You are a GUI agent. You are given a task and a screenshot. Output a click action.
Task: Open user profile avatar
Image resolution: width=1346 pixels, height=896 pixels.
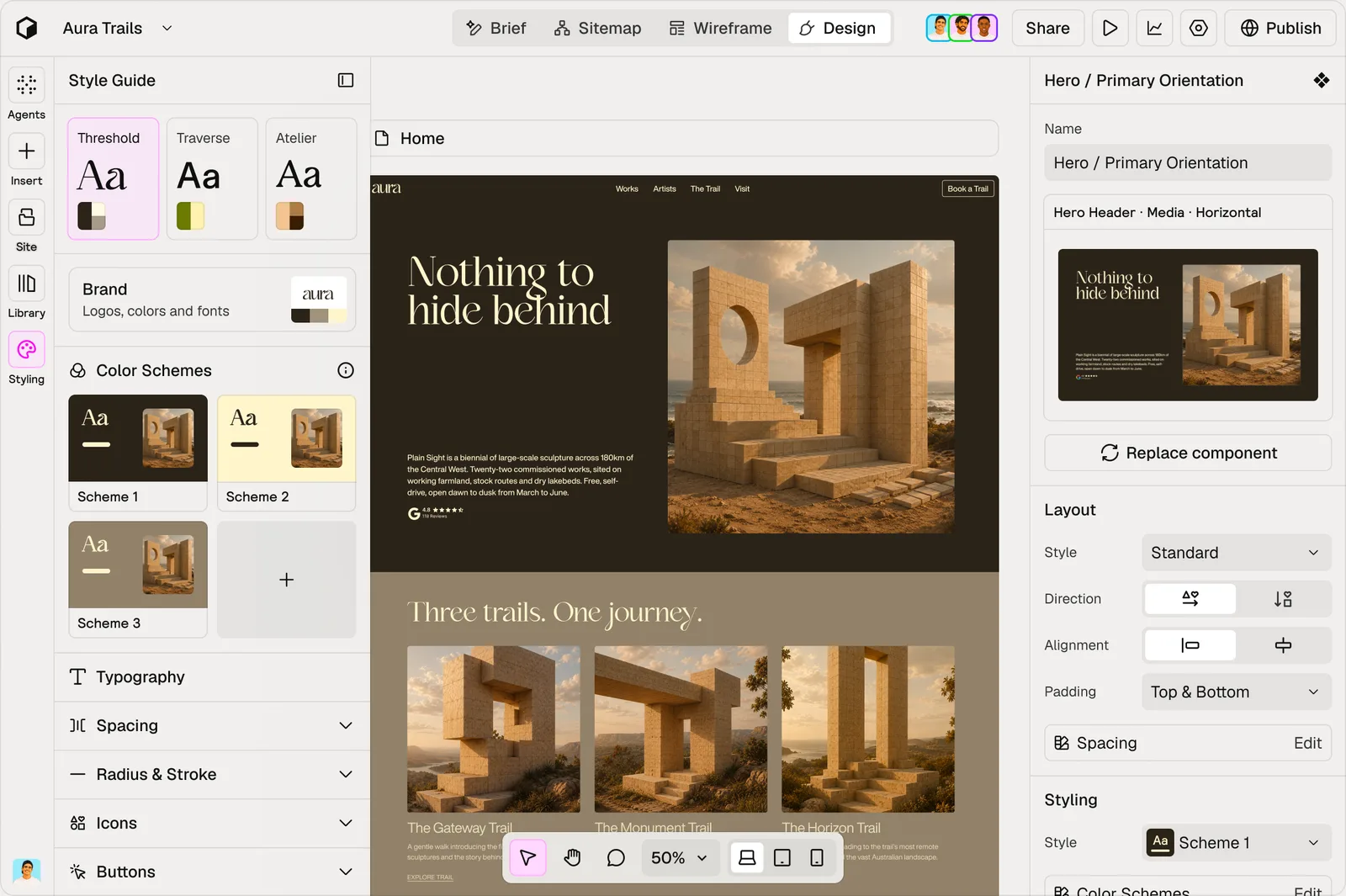[x=27, y=870]
